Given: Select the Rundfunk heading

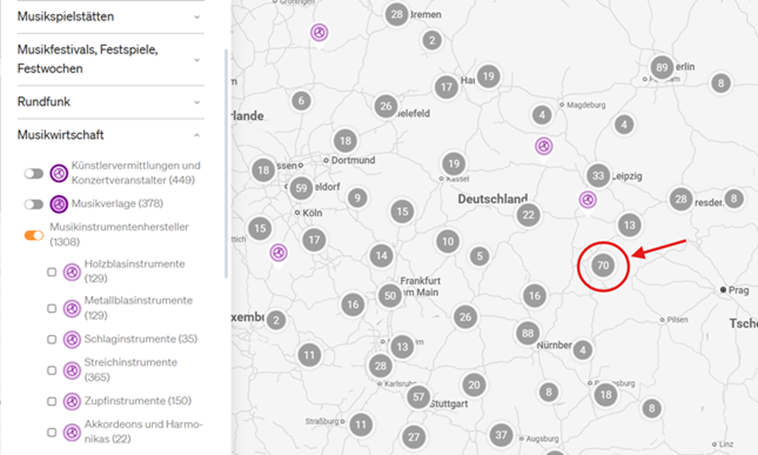Looking at the screenshot, I should (44, 102).
